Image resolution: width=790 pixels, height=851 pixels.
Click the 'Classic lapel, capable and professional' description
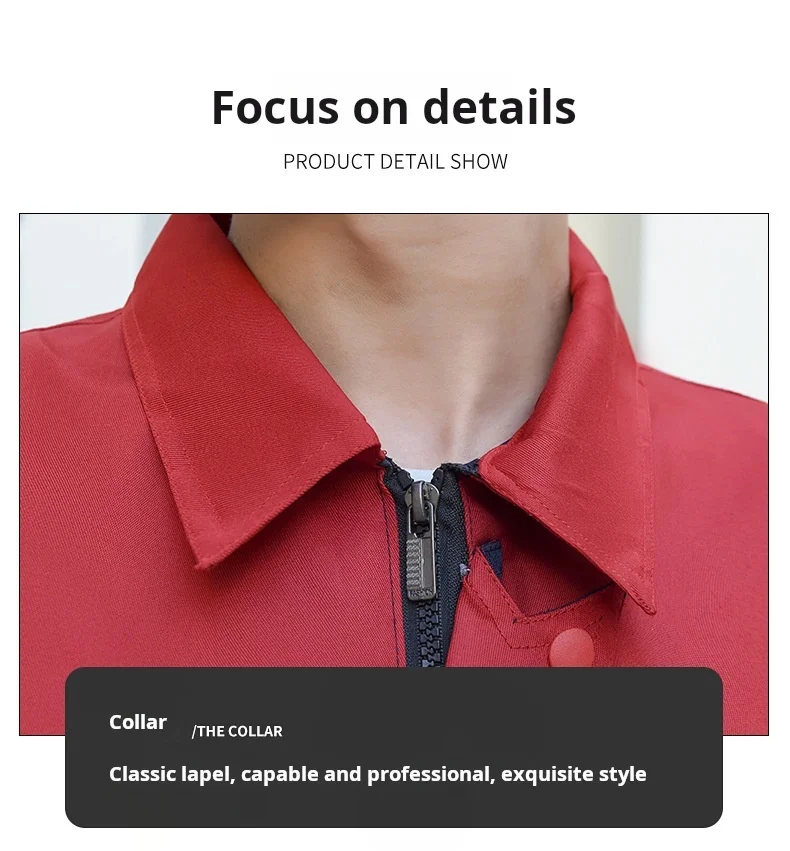tap(302, 774)
